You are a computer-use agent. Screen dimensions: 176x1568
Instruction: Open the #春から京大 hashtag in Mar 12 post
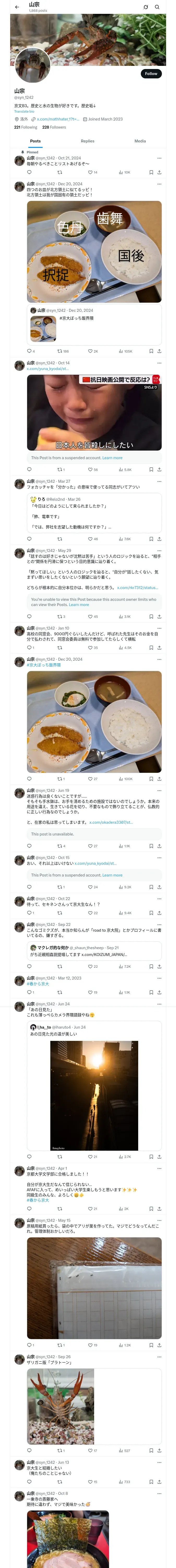38,984
